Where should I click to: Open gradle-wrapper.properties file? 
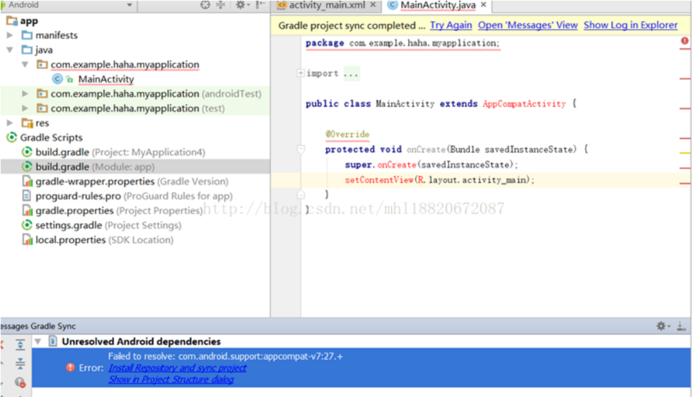click(132, 181)
